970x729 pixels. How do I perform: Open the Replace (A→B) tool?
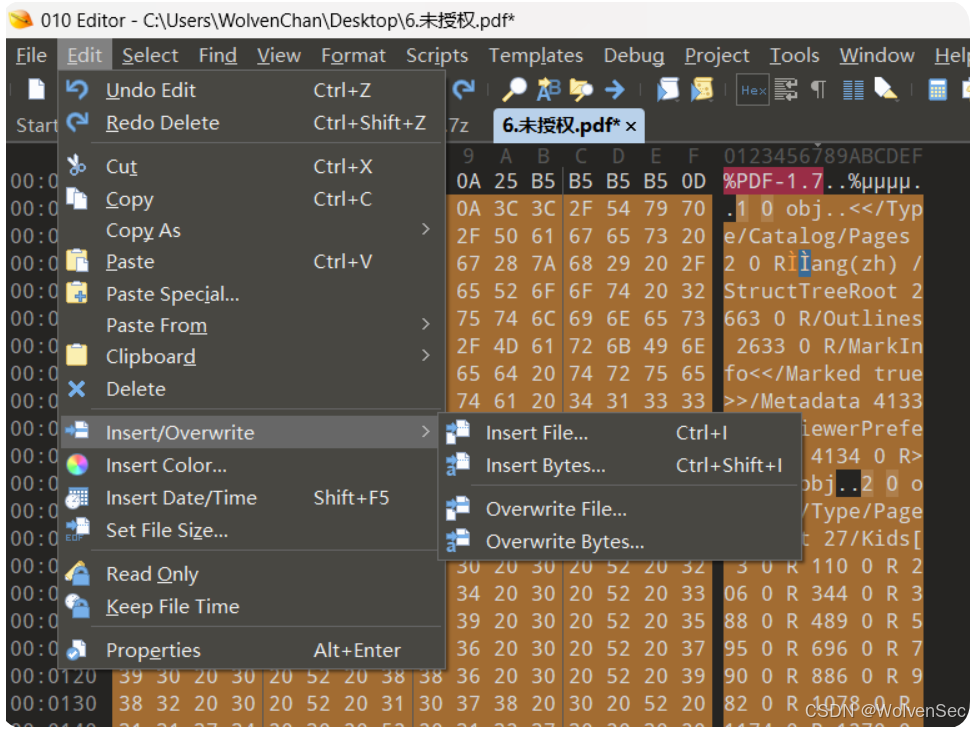pyautogui.click(x=548, y=90)
